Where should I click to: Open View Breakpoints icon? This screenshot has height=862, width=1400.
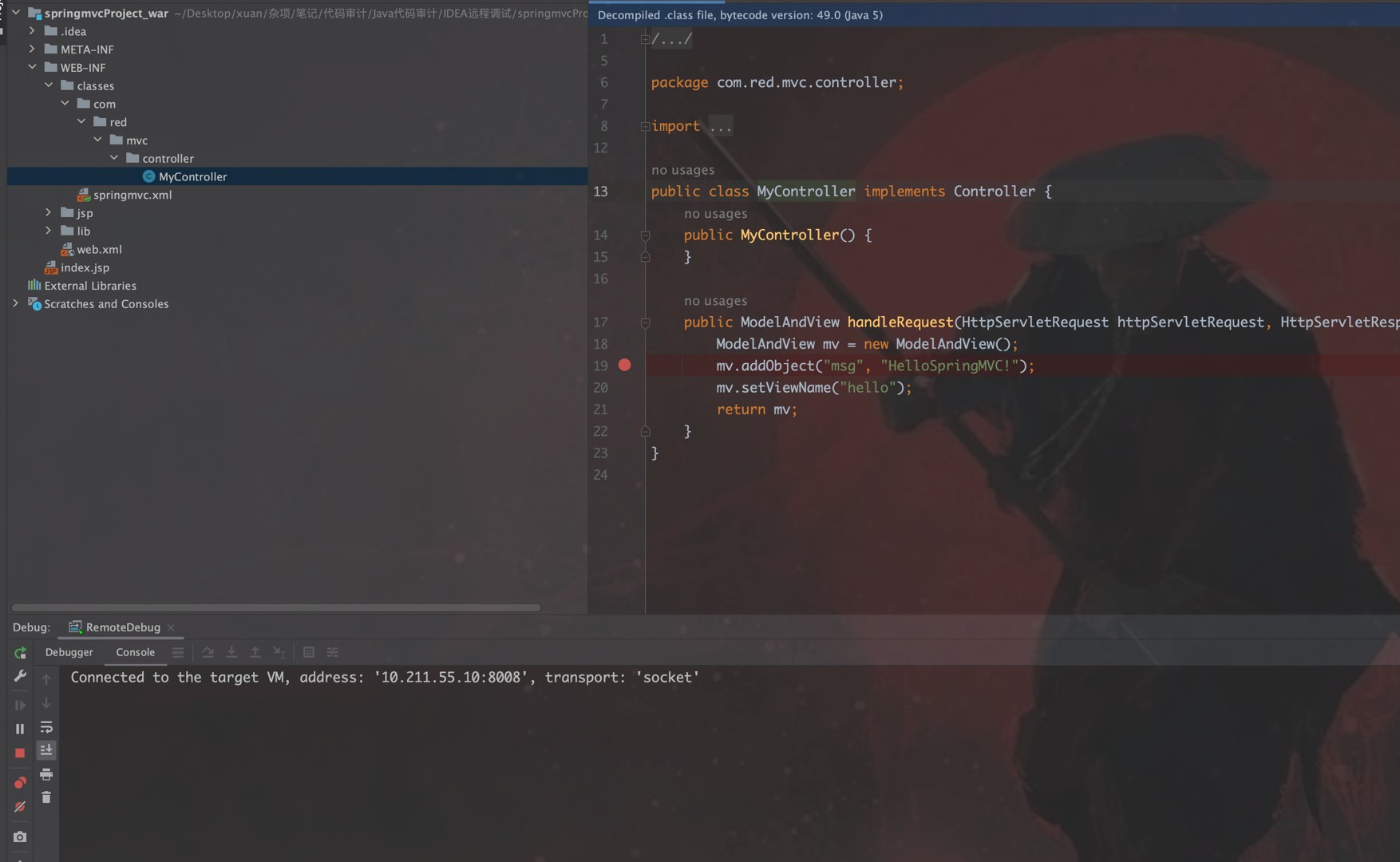pyautogui.click(x=20, y=782)
